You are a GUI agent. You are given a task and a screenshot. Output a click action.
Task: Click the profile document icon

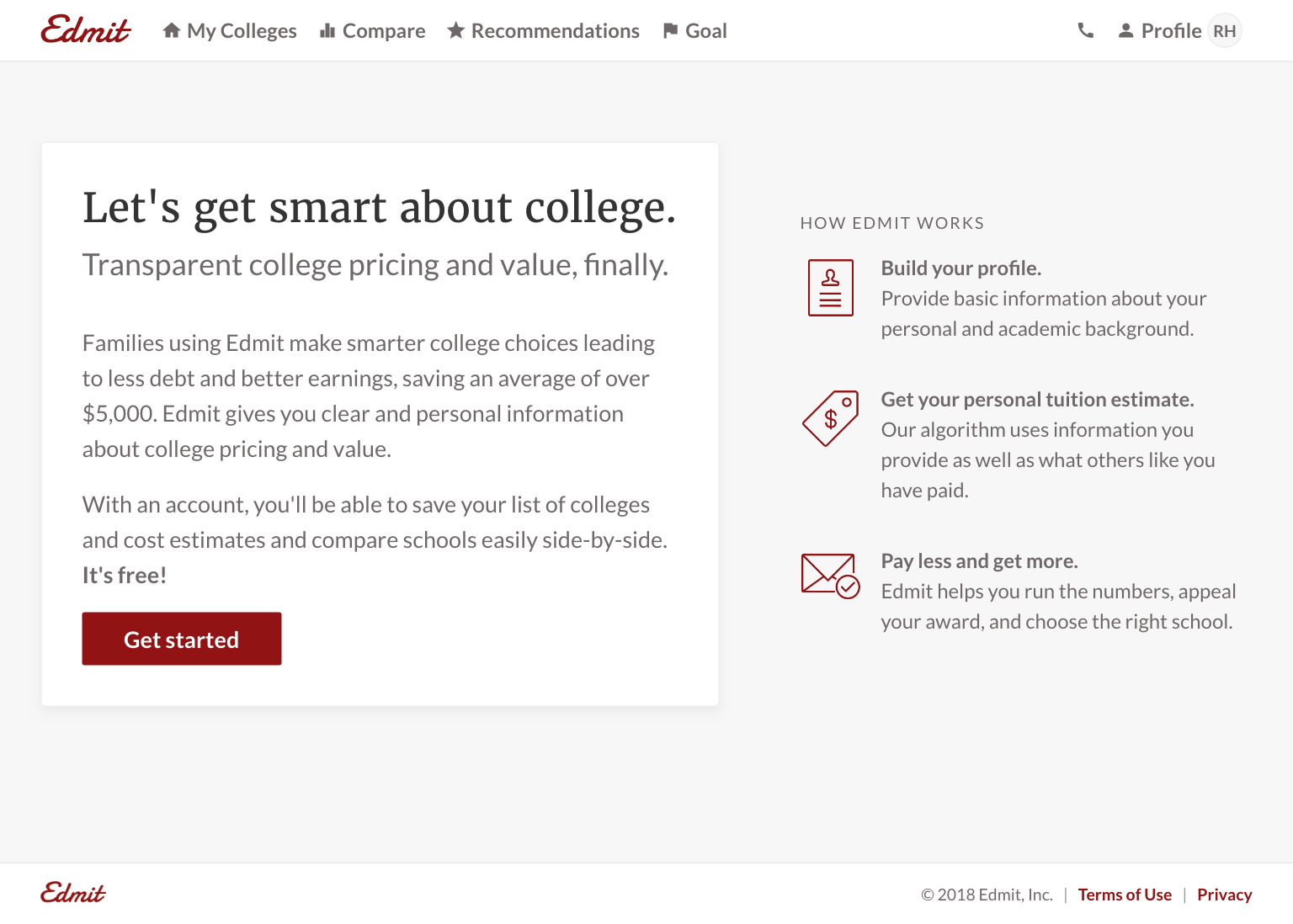pyautogui.click(x=831, y=288)
